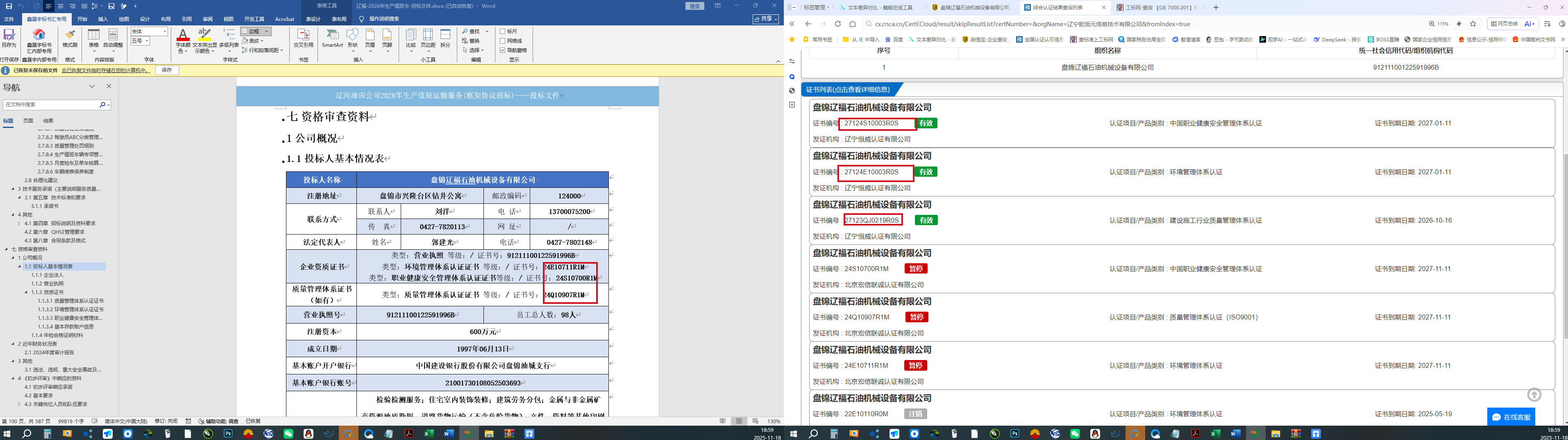The width and height of the screenshot is (1568, 440).
Task: Click the Windows Start button on left taskbar
Action: point(7,434)
